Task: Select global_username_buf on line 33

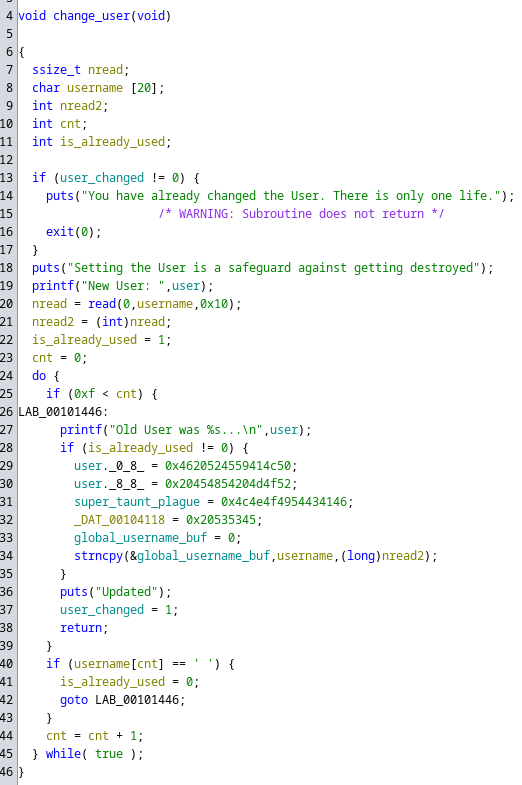Action: [x=141, y=538]
